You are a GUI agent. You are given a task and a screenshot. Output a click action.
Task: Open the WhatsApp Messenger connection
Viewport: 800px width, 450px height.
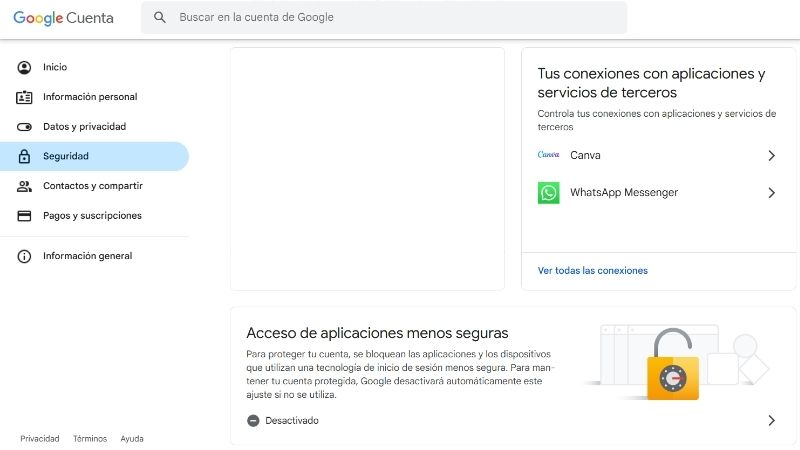tap(658, 193)
